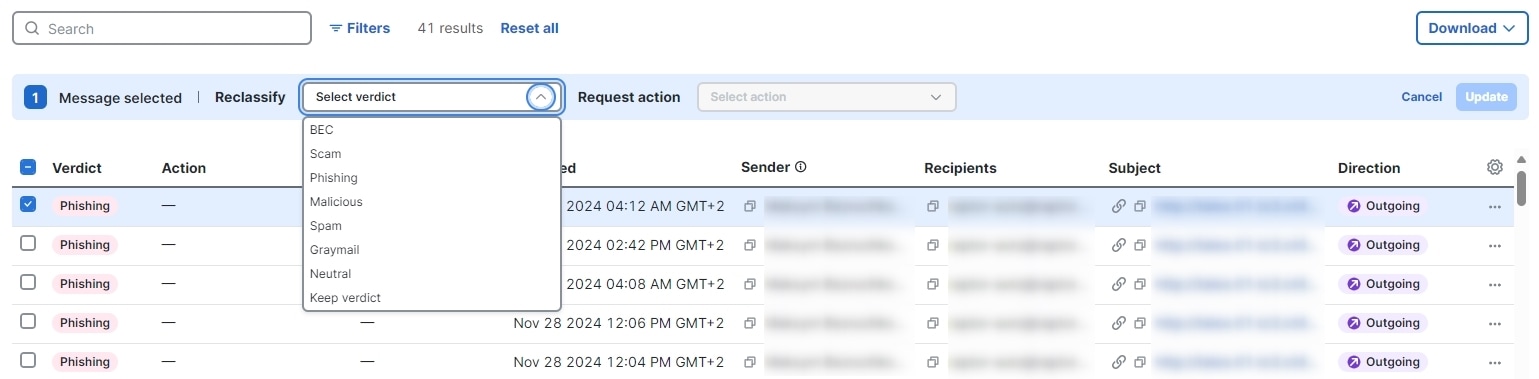The width and height of the screenshot is (1539, 379).
Task: Copy recipients in the second row
Action: click(x=933, y=245)
